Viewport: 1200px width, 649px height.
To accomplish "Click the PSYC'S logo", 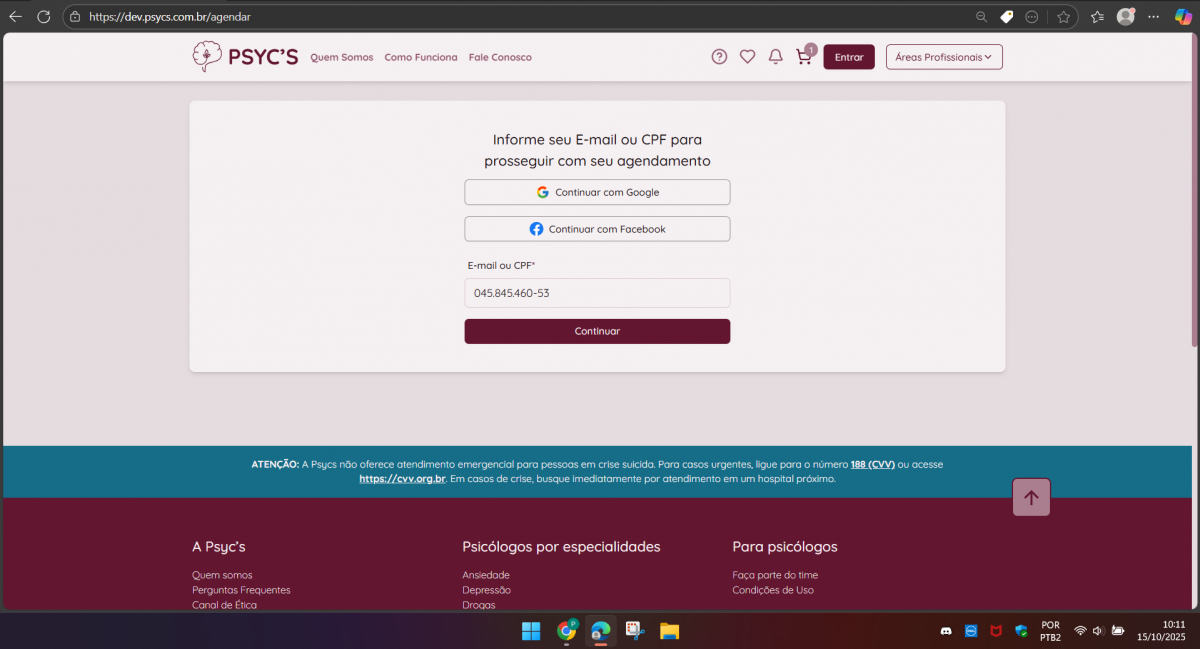I will point(245,57).
